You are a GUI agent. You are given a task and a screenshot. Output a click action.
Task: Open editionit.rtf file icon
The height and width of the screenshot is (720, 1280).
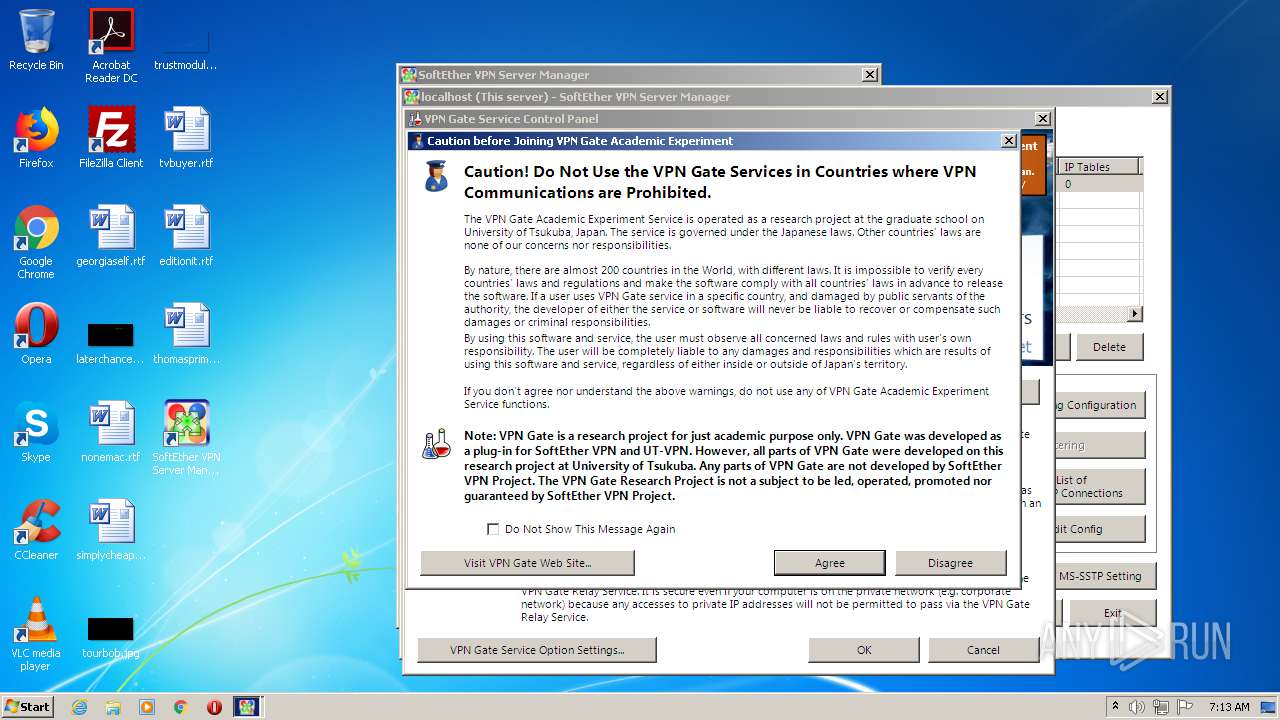(186, 236)
